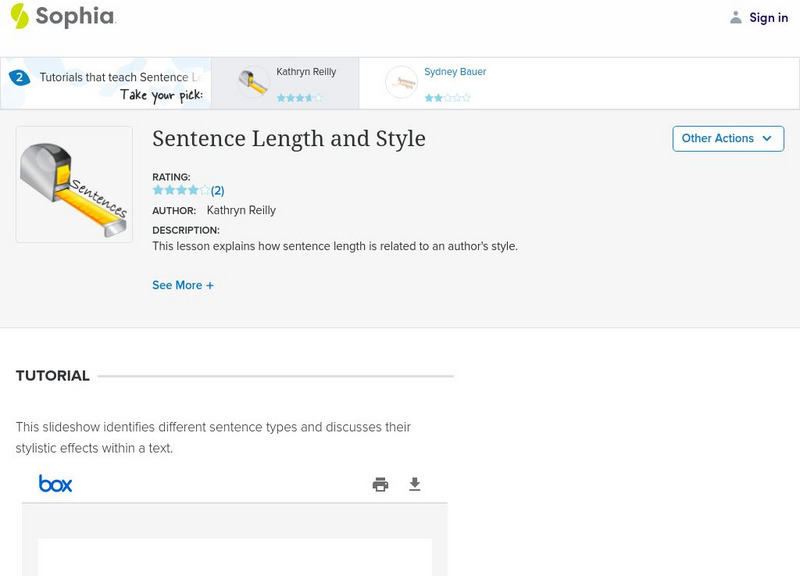Click the rating count (2) link
The image size is (800, 576).
[217, 190]
